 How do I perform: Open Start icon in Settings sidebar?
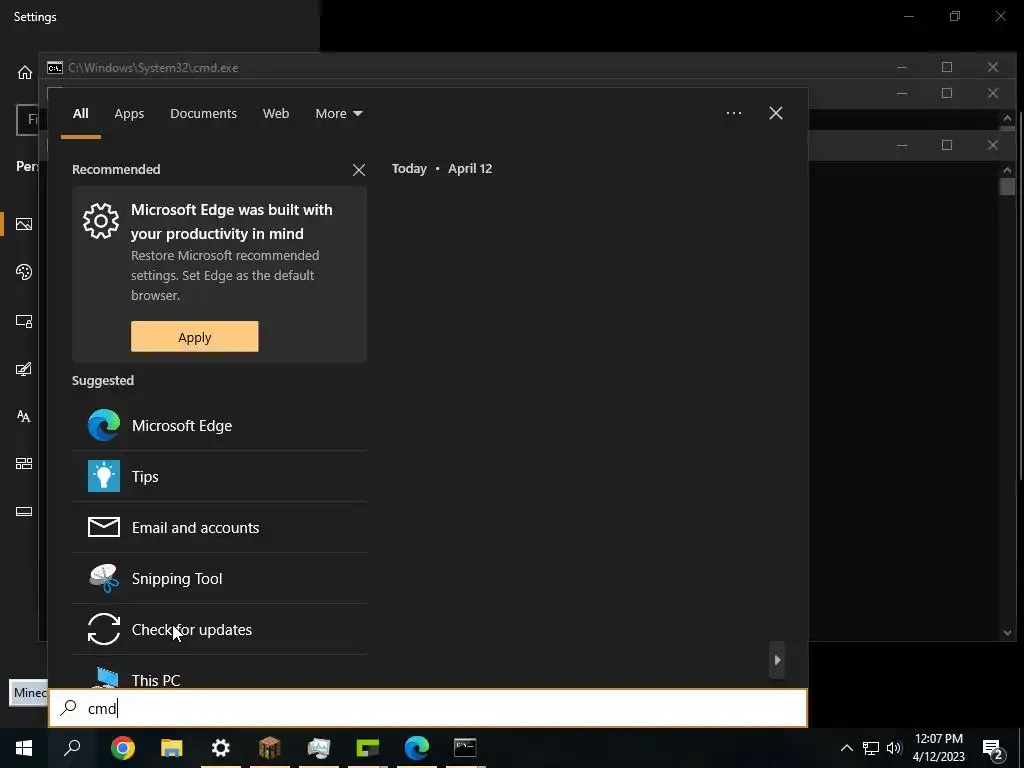point(24,464)
